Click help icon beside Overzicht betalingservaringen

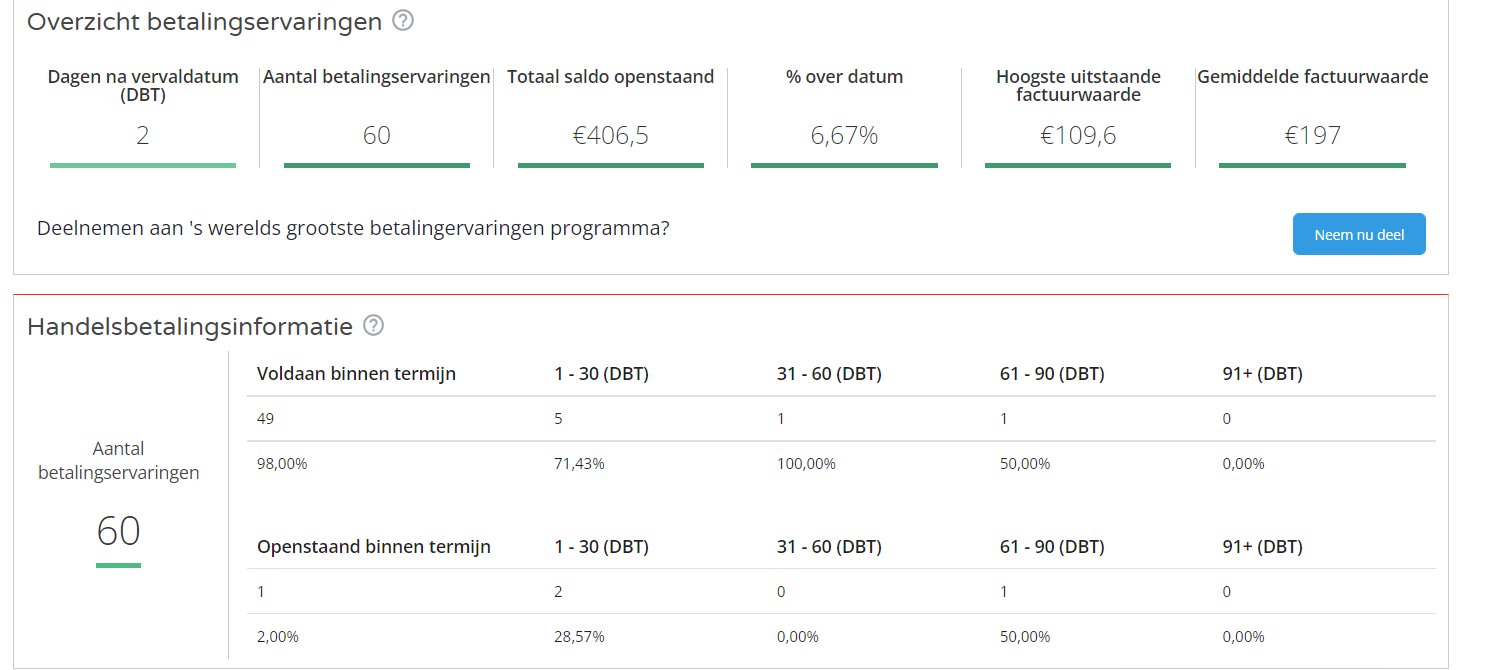[403, 21]
